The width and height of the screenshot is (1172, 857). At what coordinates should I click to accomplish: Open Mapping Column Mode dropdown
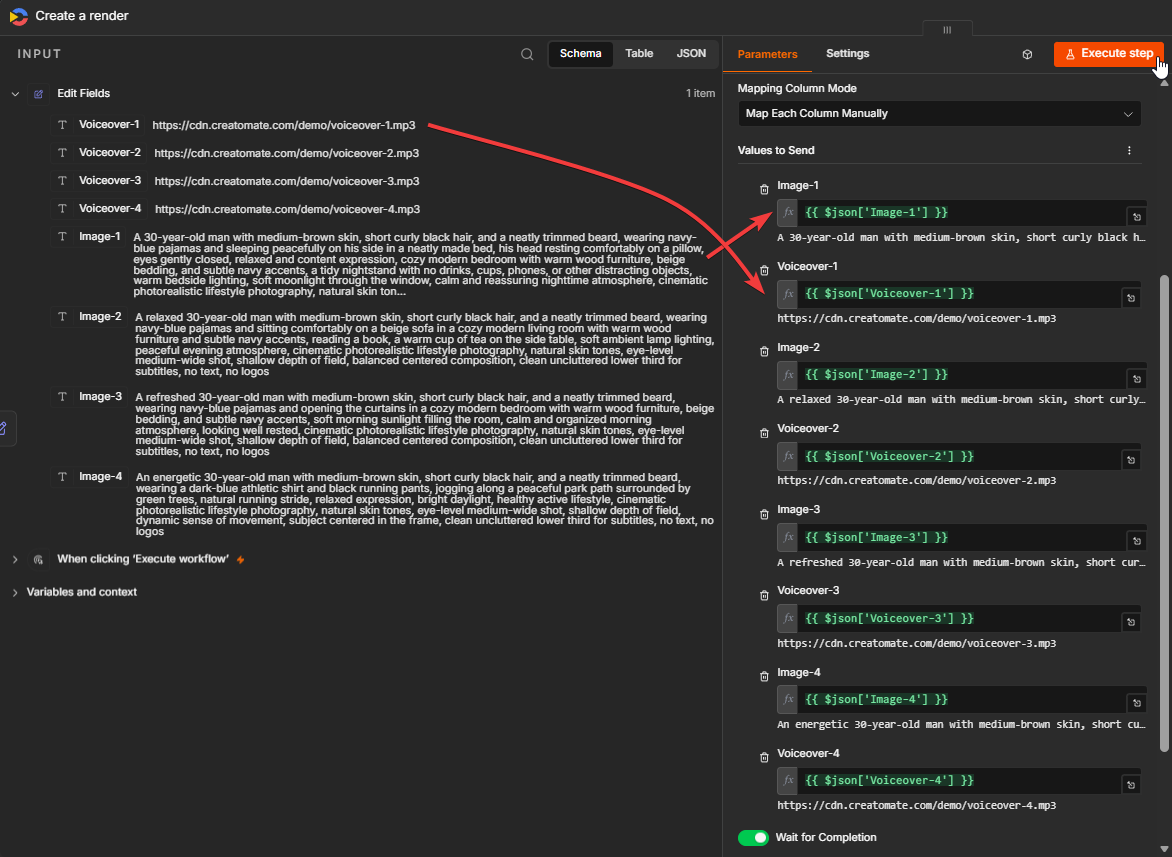point(939,114)
